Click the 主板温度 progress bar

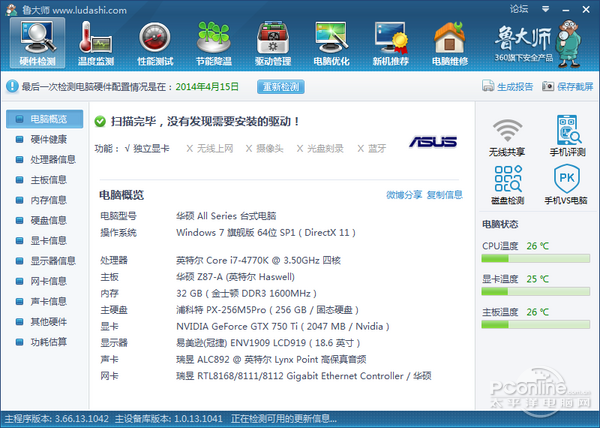pyautogui.click(x=535, y=325)
